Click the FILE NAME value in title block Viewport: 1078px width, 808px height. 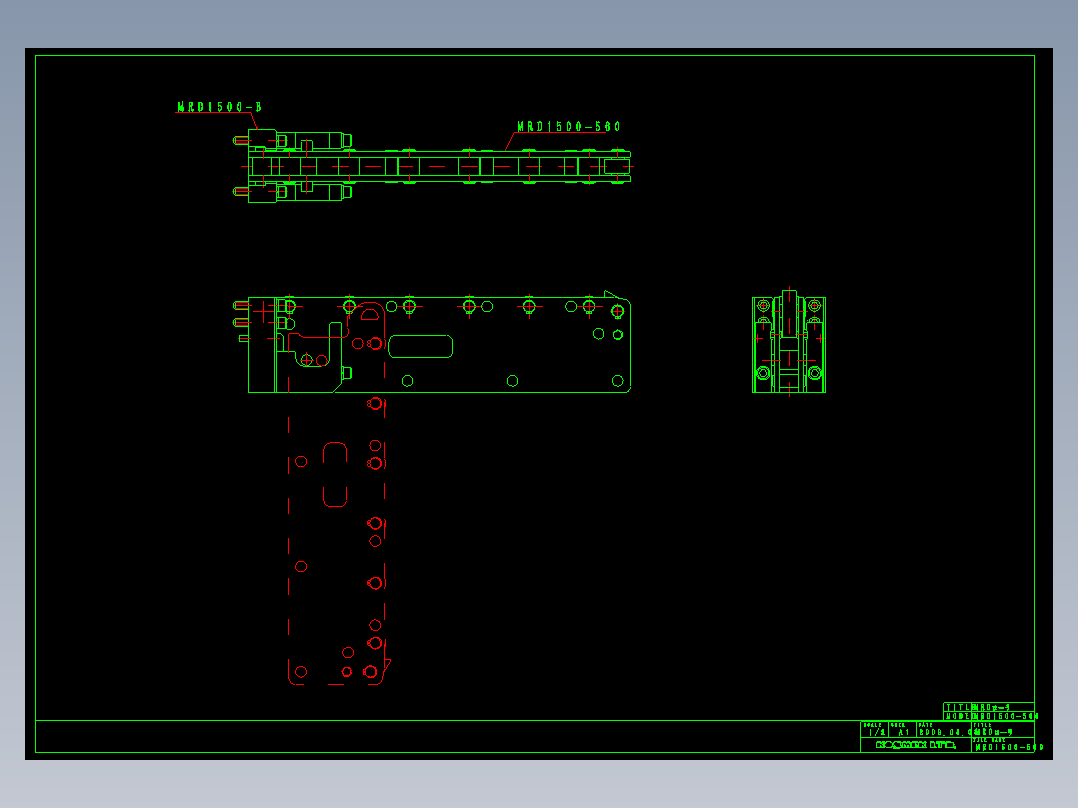1009,747
